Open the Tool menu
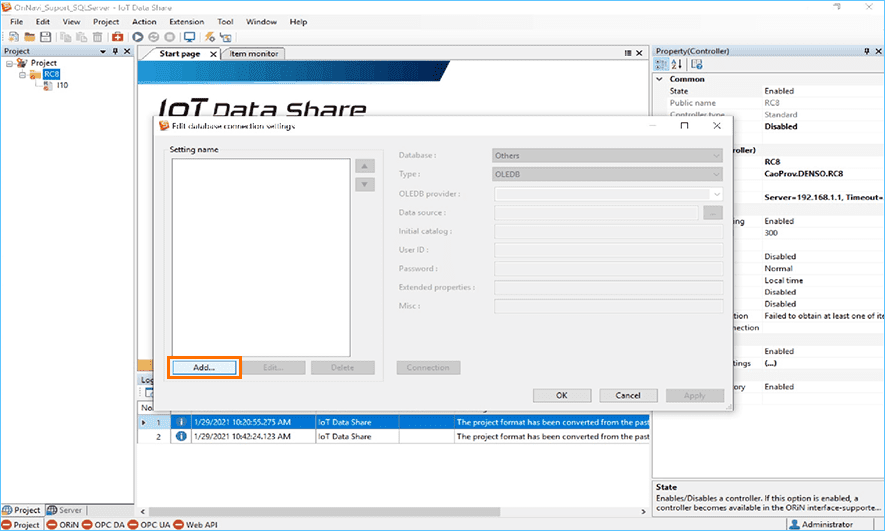The image size is (885, 531). [x=225, y=21]
